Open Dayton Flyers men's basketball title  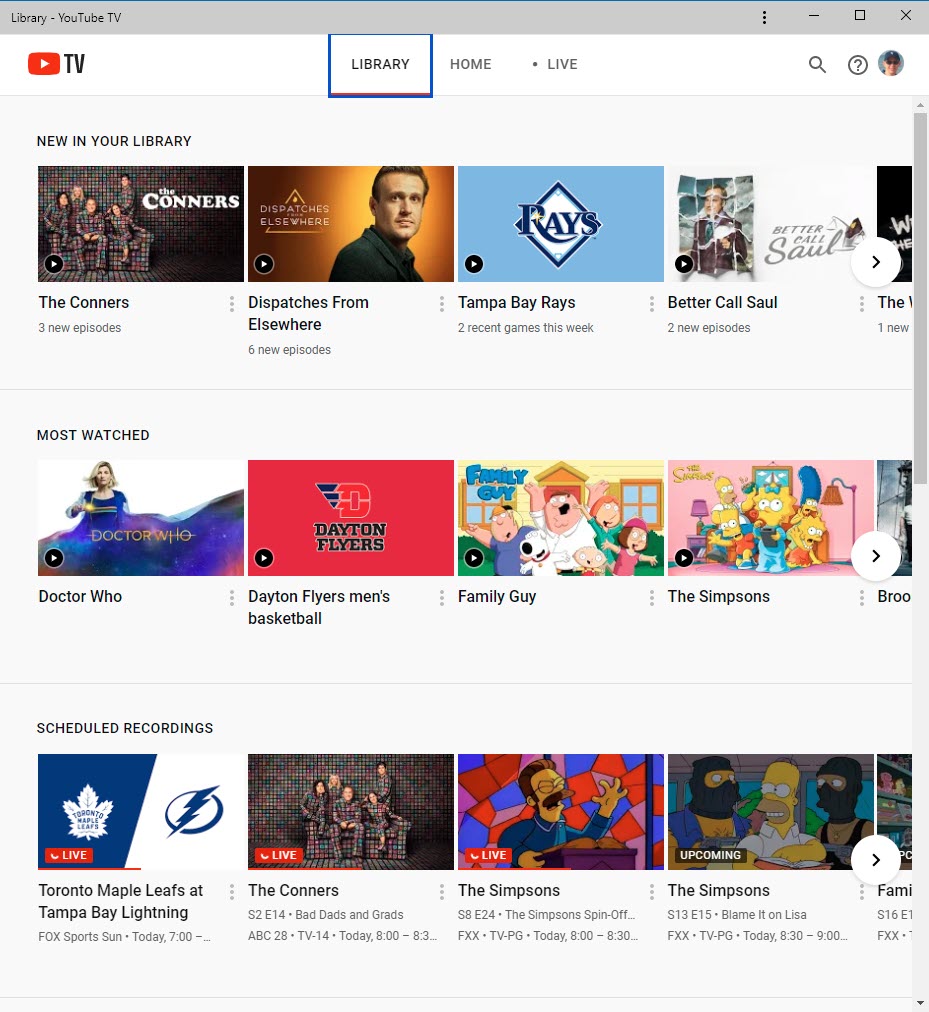[319, 607]
